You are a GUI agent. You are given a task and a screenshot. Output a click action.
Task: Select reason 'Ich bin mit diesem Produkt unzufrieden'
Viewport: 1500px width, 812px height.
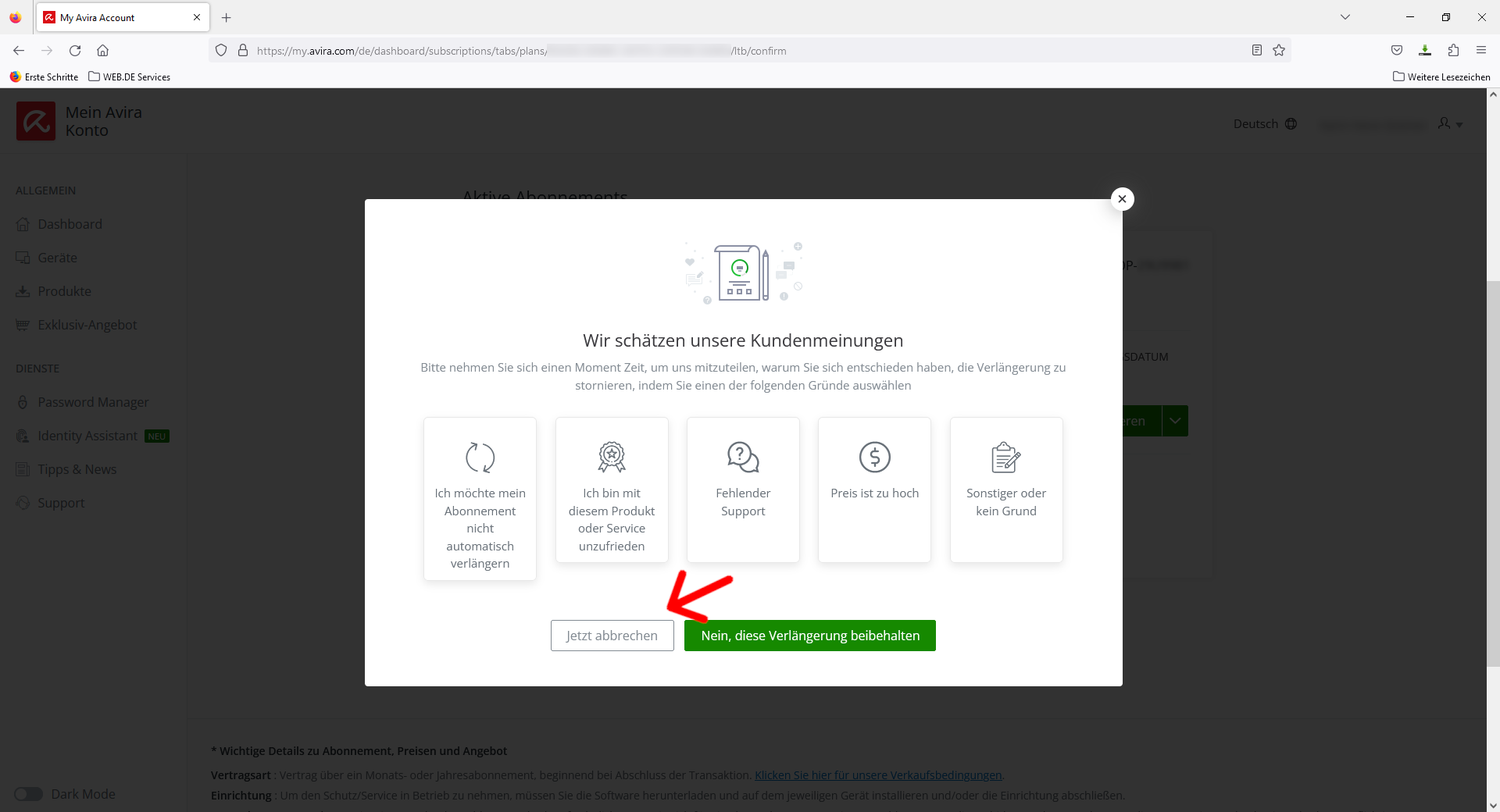point(612,490)
